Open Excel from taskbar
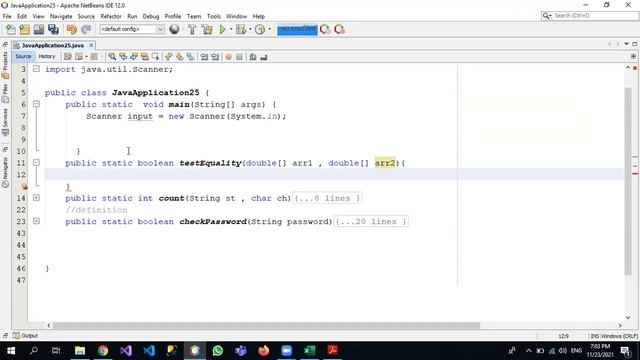The image size is (640, 360). (x=309, y=351)
